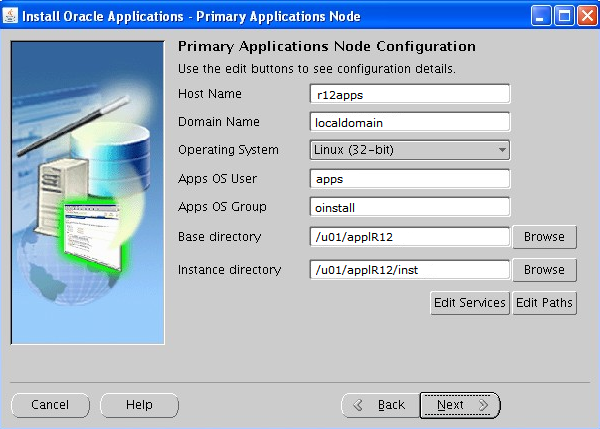Image resolution: width=600 pixels, height=429 pixels.
Task: Click the Base directory field /u01/applR12
Action: pyautogui.click(x=409, y=237)
